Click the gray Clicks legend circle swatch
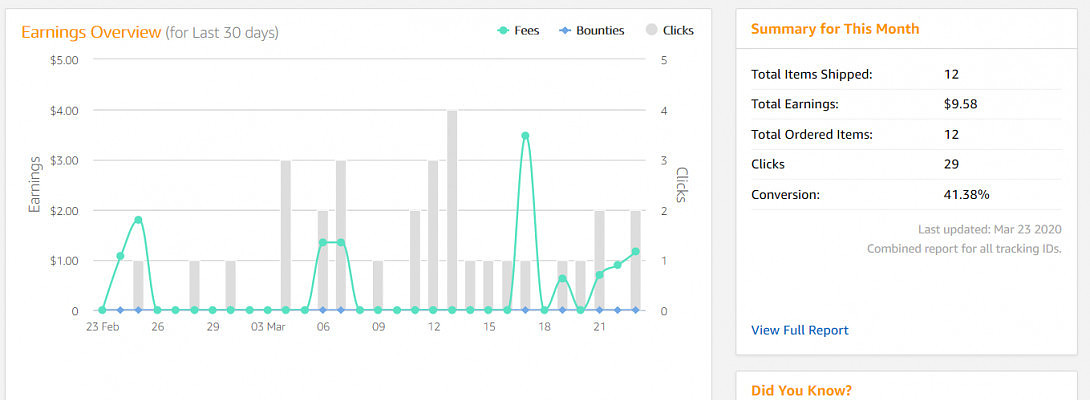This screenshot has width=1090, height=400. pos(650,31)
